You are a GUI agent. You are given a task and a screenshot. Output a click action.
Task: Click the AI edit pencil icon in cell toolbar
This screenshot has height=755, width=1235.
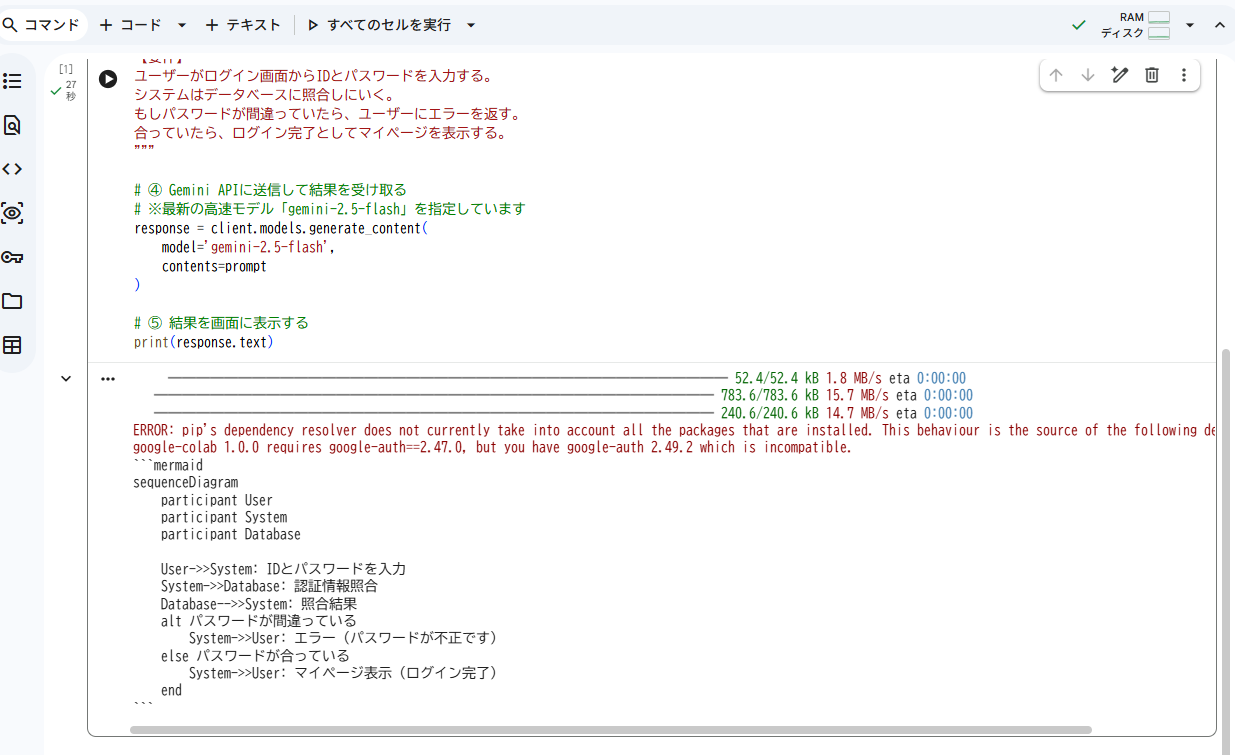1120,75
